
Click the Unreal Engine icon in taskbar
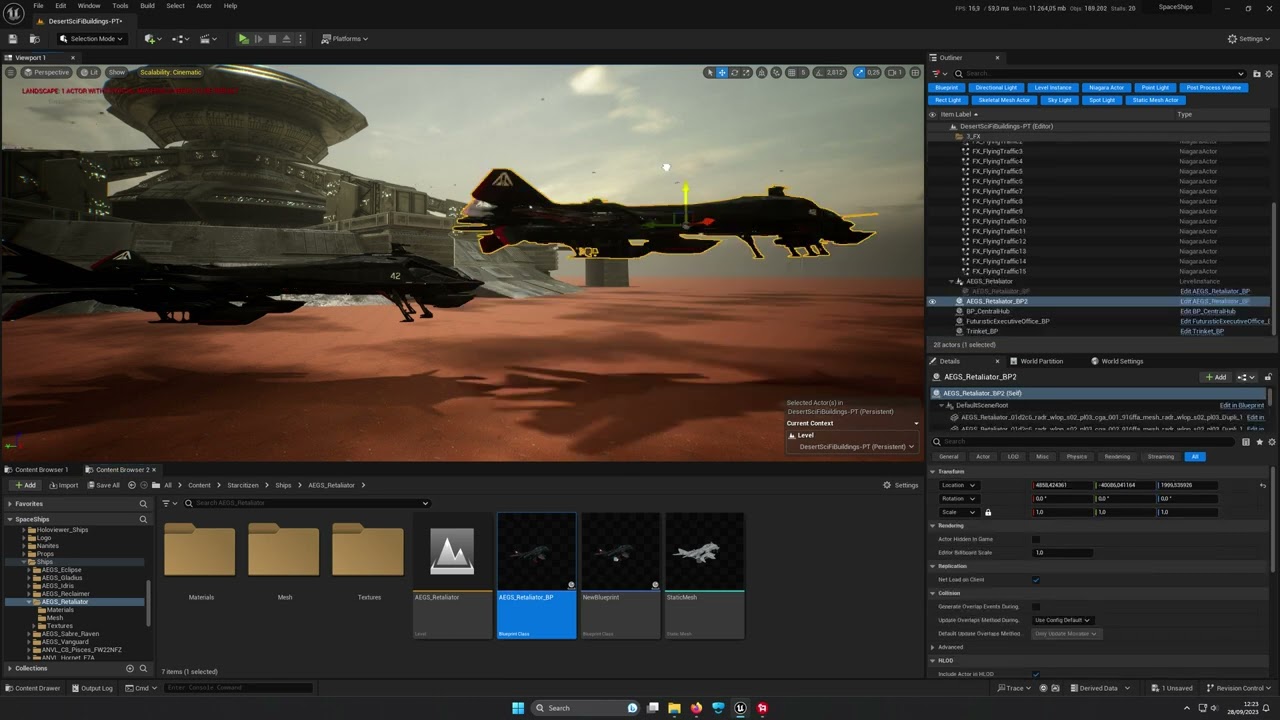740,708
